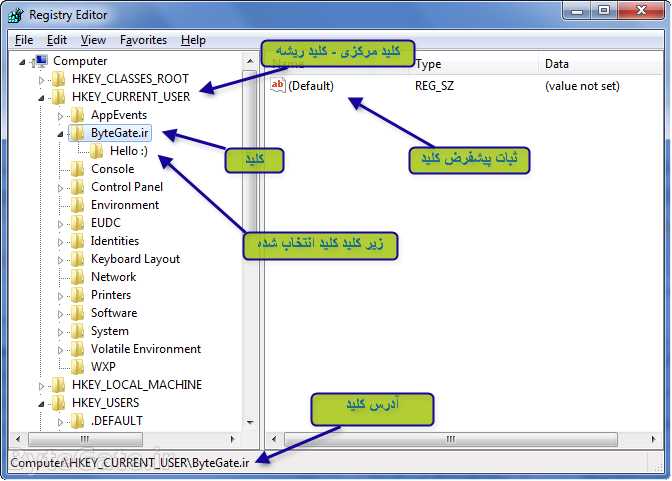Collapse the HKEY_USERS node arrow
Image resolution: width=672 pixels, height=481 pixels.
coord(41,404)
